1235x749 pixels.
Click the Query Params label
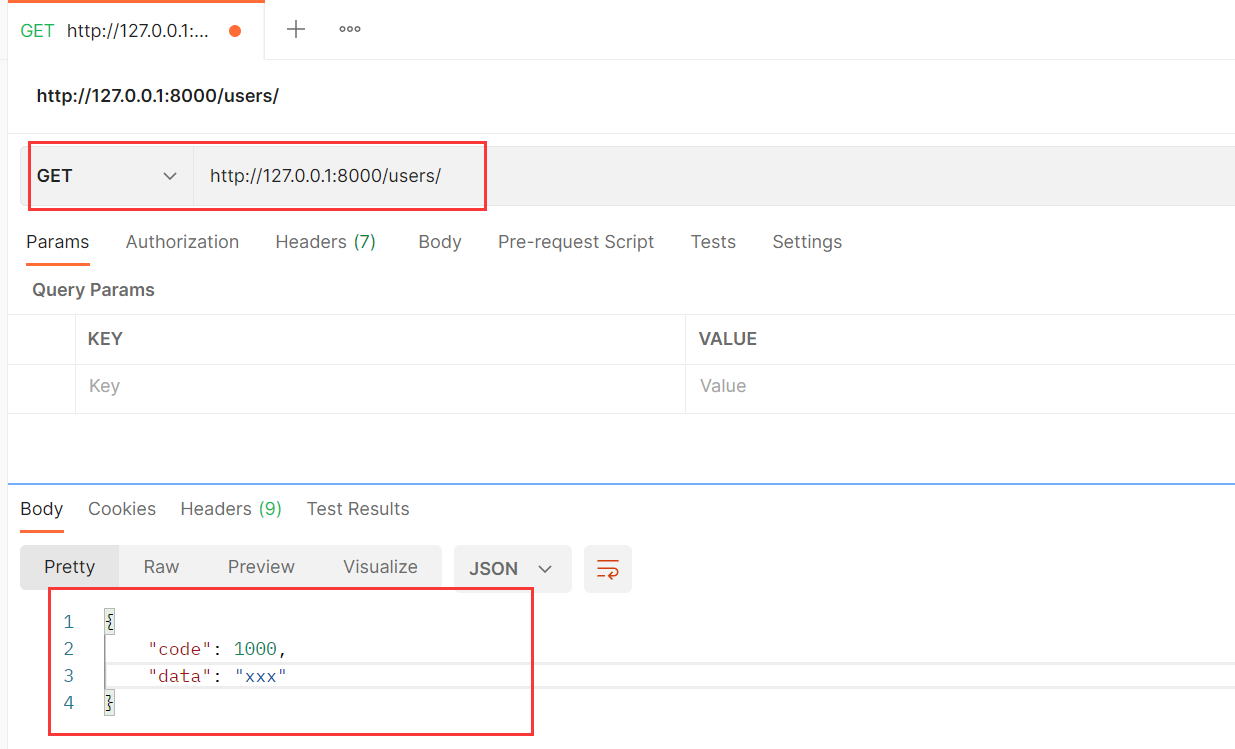[x=93, y=290]
